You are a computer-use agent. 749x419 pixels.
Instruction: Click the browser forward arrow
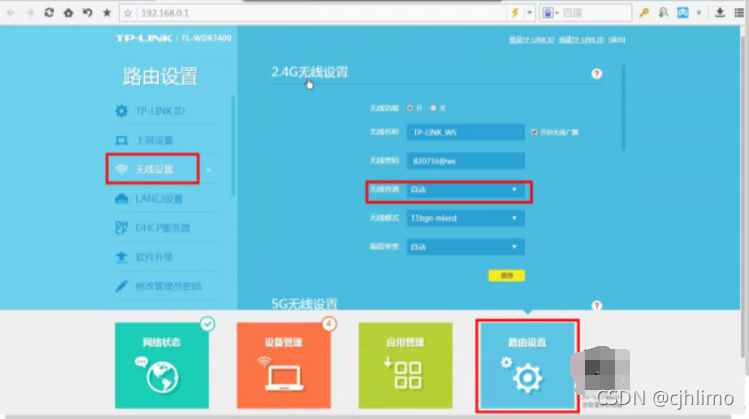30,13
